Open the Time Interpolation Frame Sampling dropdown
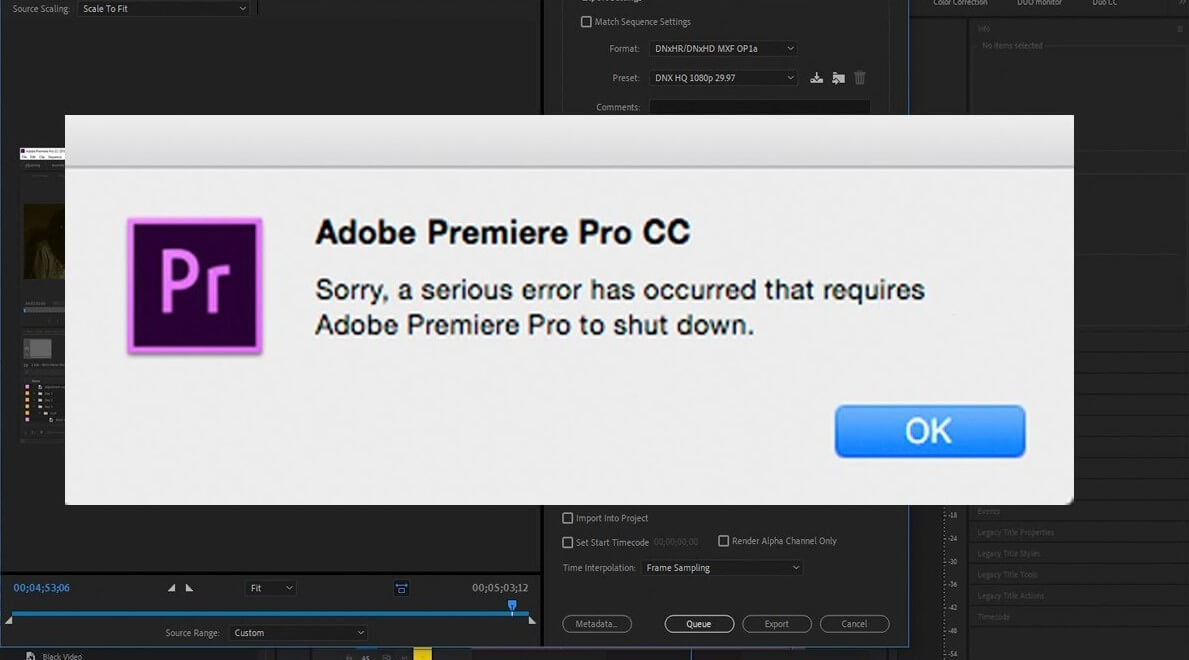1189x660 pixels. (x=722, y=567)
